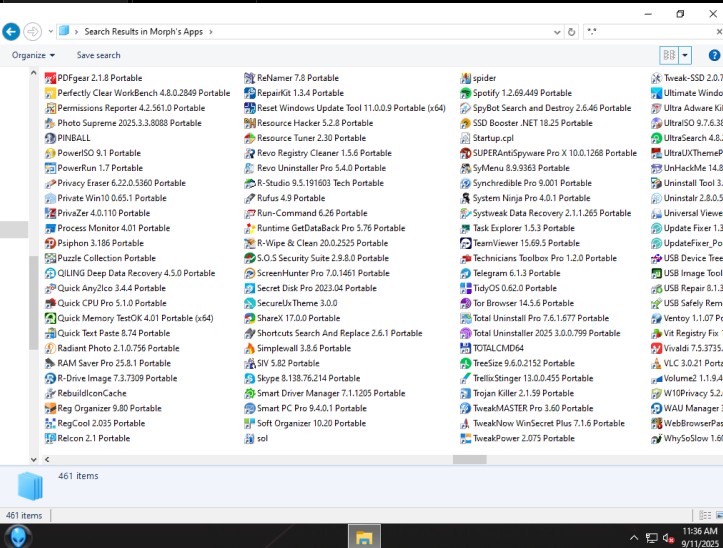The image size is (723, 548).
Task: Click the VLC 3.0.21 cone icon
Action: coord(656,363)
